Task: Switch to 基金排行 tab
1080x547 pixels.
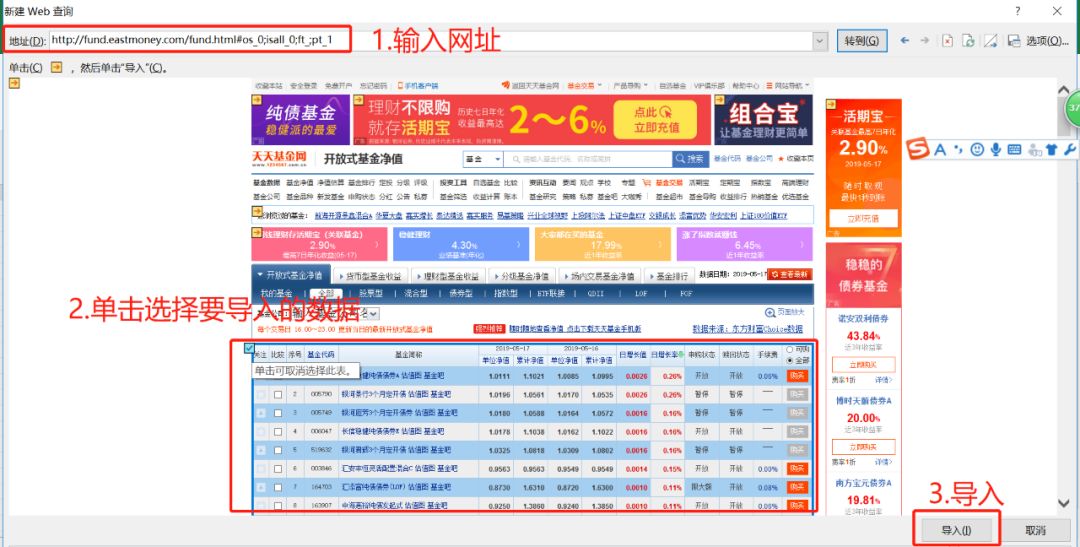Action: 671,276
